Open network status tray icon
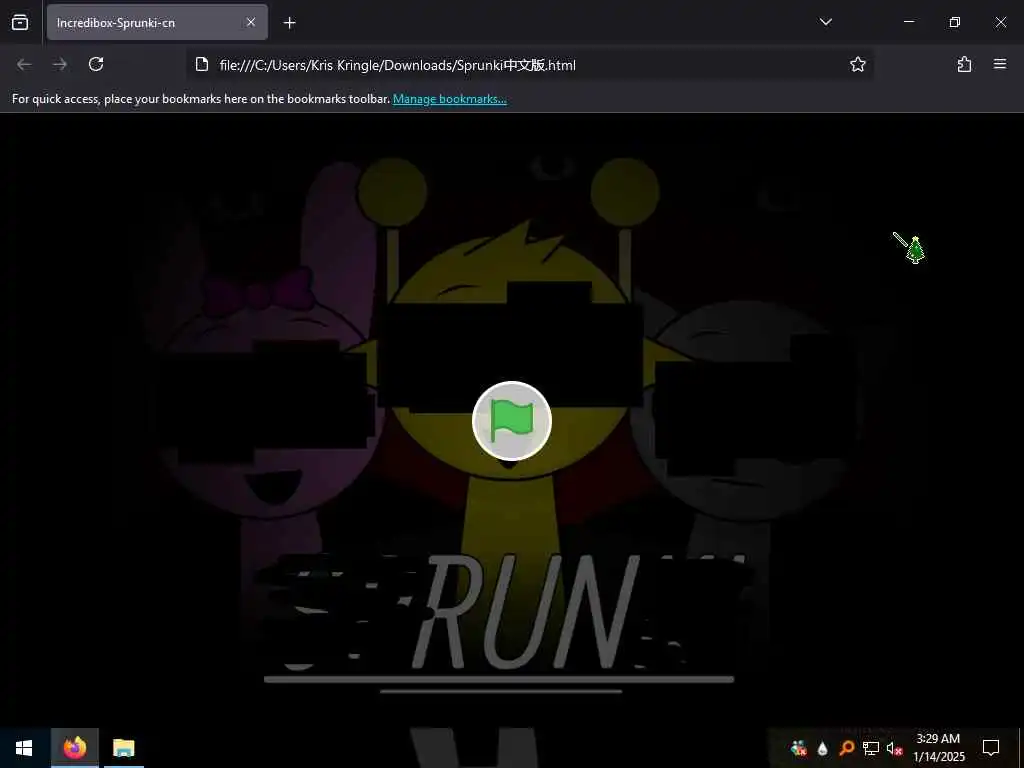The image size is (1024, 768). tap(871, 748)
